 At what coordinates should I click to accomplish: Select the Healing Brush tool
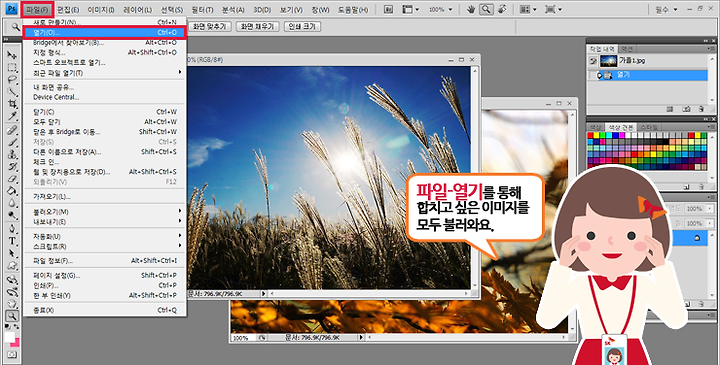point(12,130)
